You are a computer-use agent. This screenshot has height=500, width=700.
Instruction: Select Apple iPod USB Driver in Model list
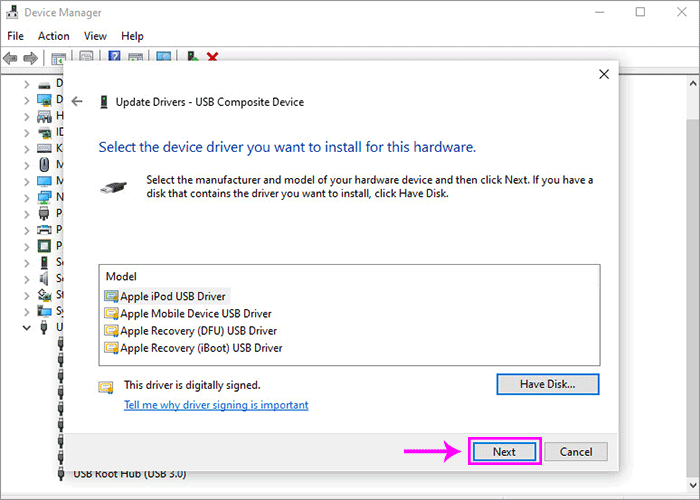click(165, 296)
